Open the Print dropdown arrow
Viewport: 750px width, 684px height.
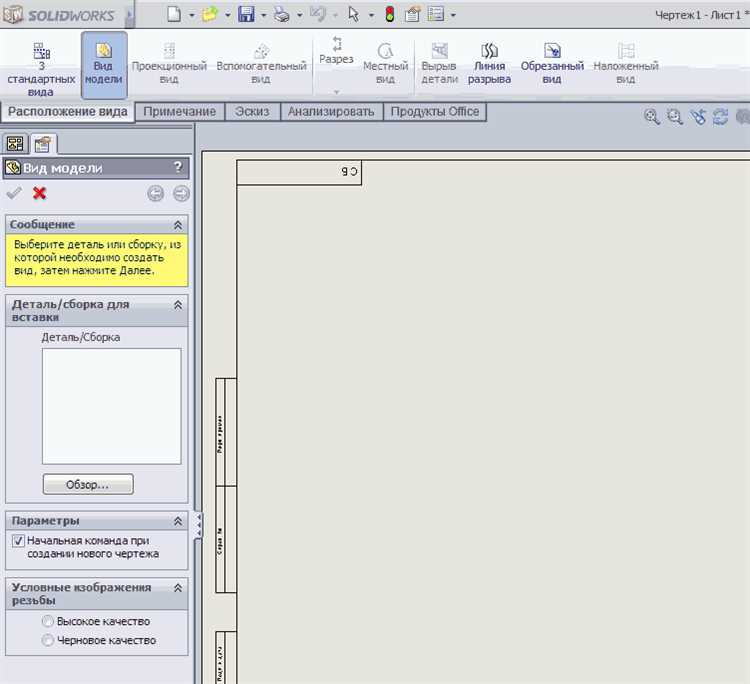(x=299, y=15)
